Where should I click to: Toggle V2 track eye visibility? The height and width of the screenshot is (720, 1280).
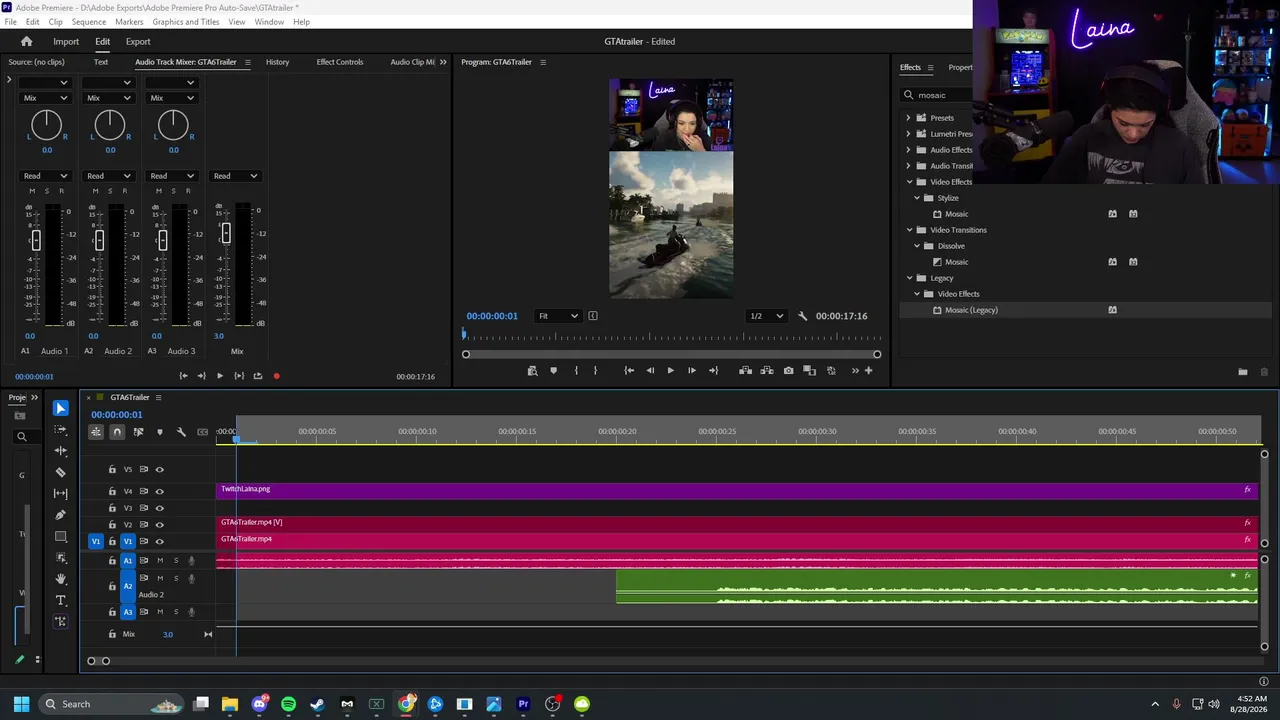pyautogui.click(x=159, y=525)
